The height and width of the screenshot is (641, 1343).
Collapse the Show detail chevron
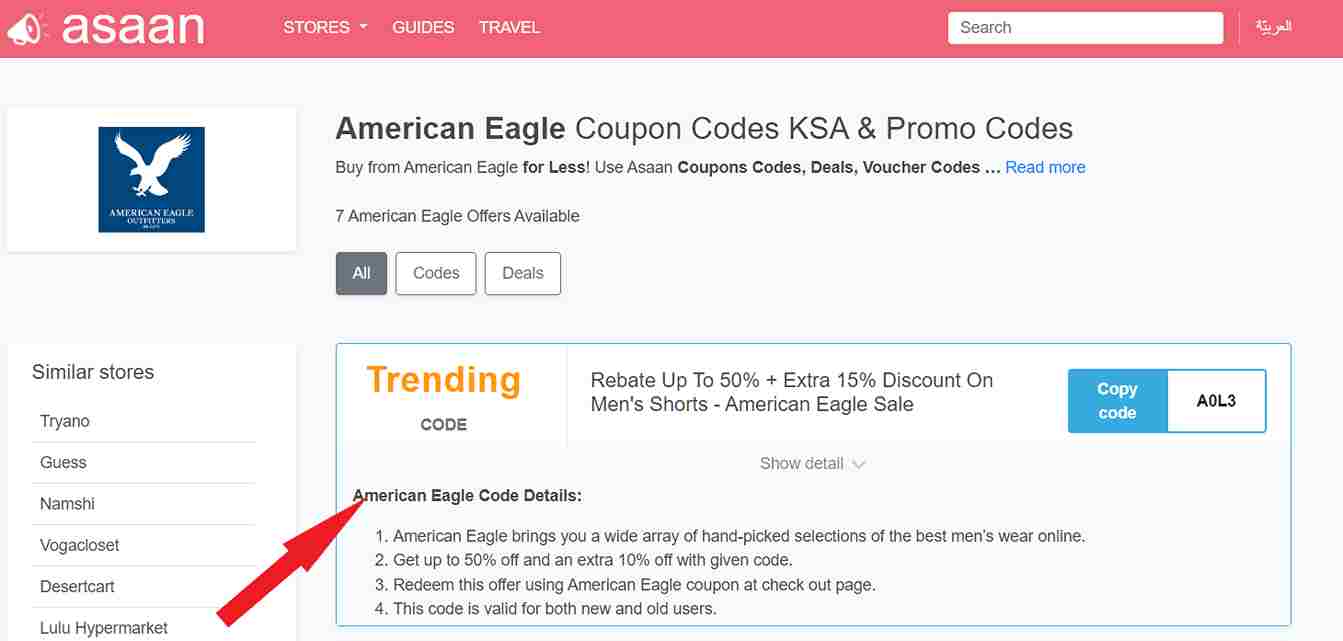tap(858, 464)
